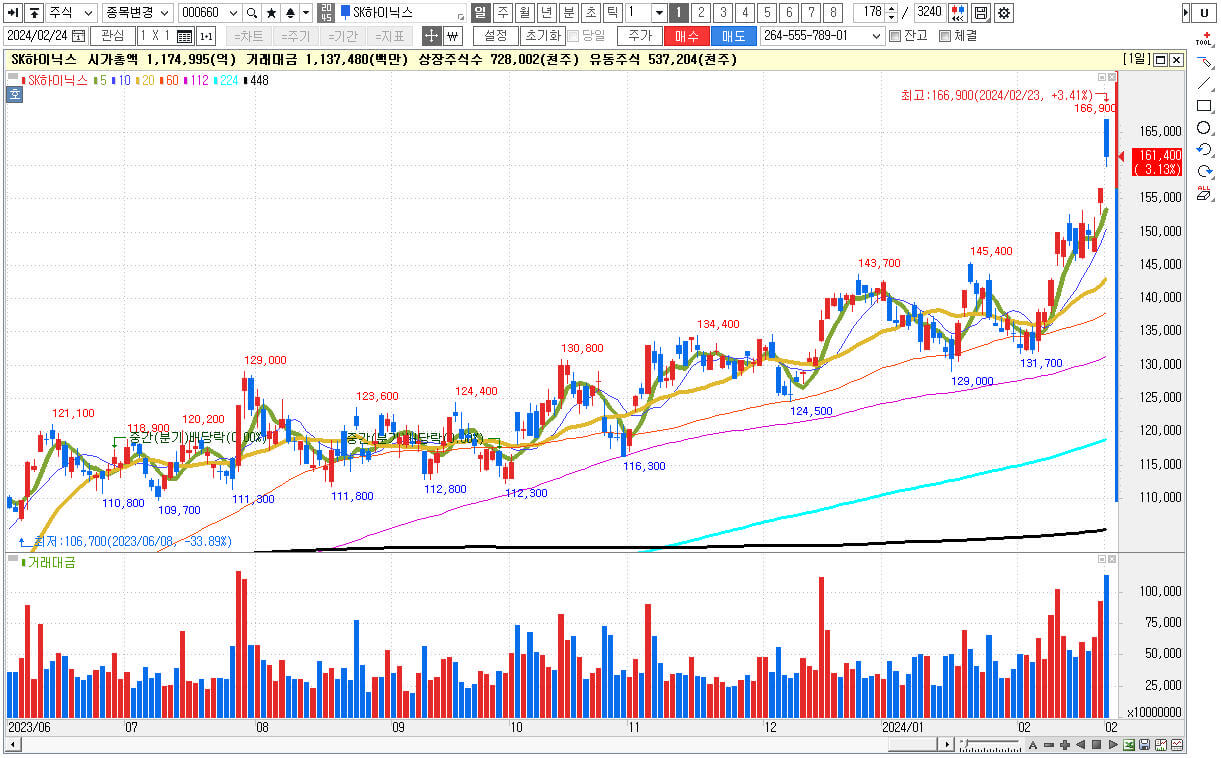Image resolution: width=1221 pixels, height=758 pixels.
Task: Click the red 매수 buy button
Action: click(x=687, y=36)
